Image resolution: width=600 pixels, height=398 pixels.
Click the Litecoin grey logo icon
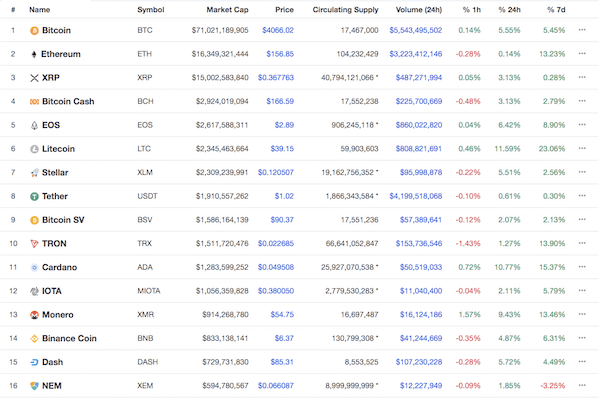(x=34, y=149)
